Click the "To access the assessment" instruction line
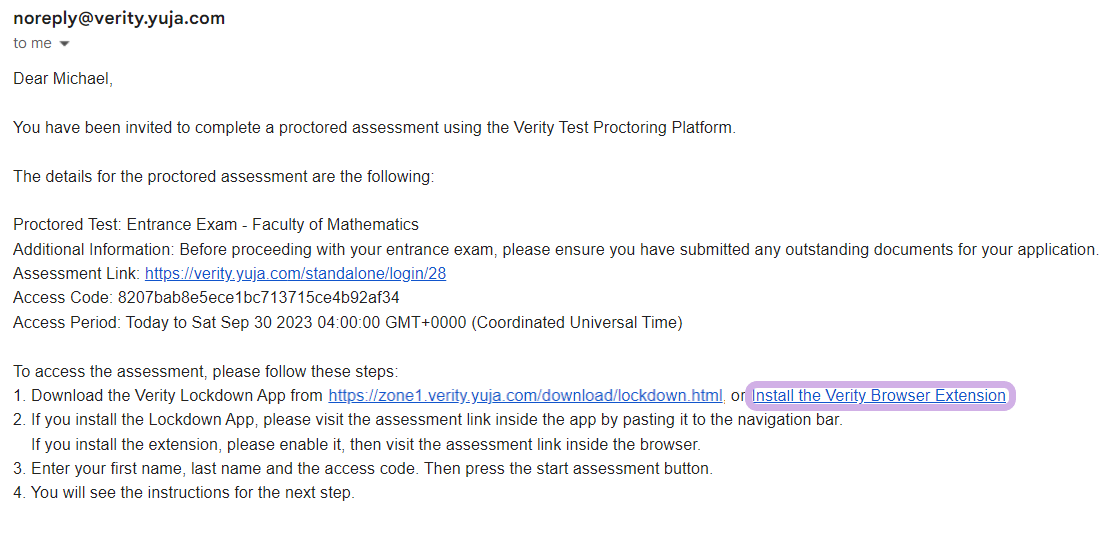1108x534 pixels. tap(206, 372)
